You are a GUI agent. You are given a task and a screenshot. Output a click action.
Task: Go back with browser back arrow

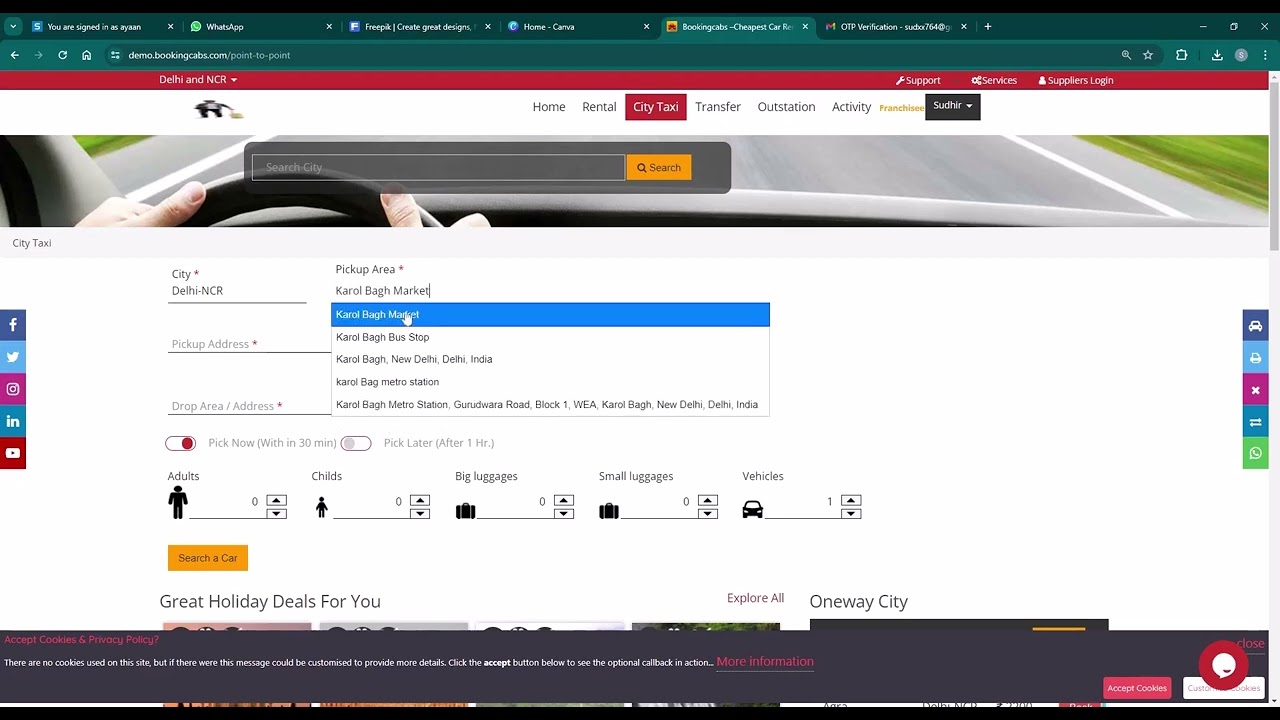14,55
